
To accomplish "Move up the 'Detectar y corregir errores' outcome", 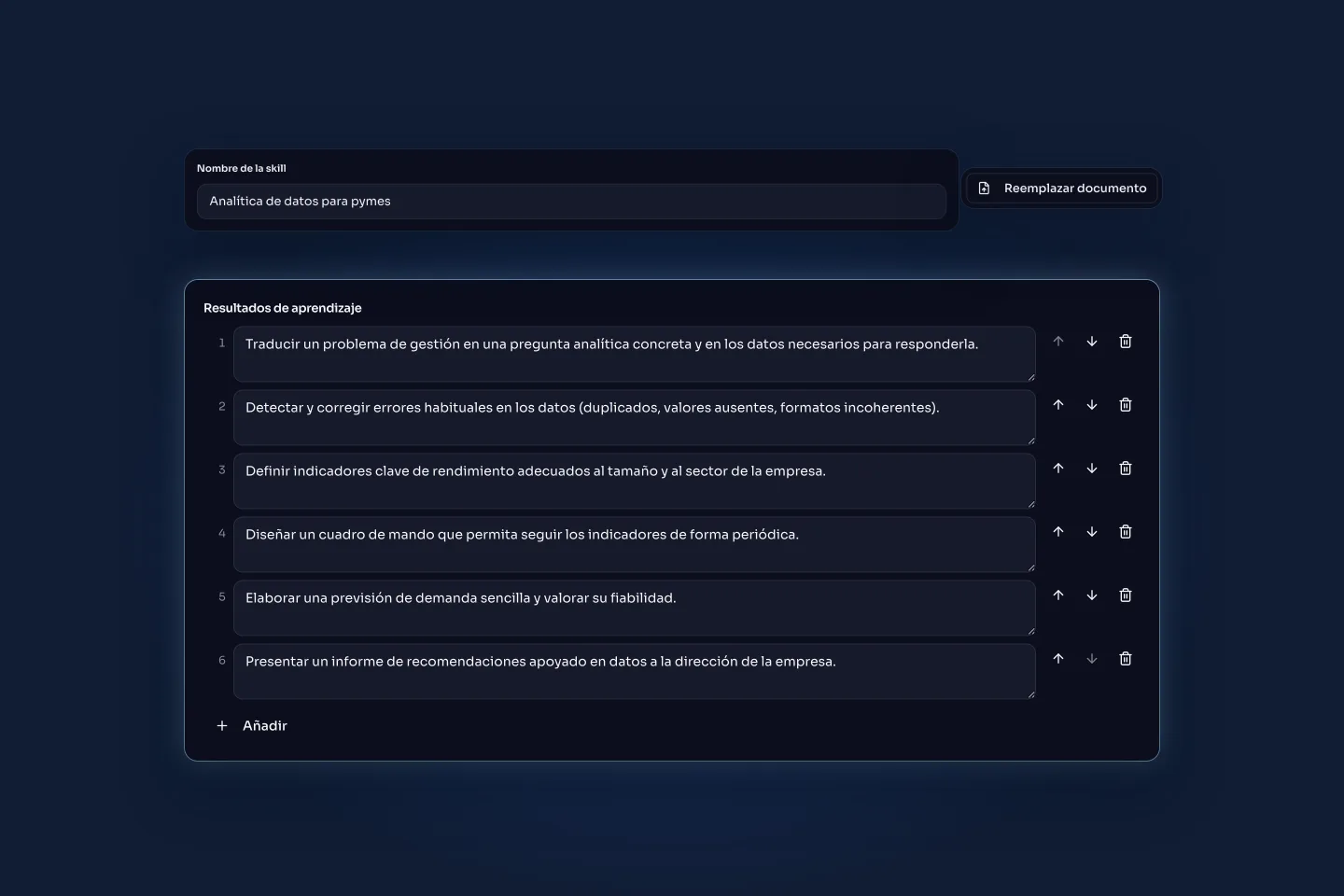I will pos(1058,405).
